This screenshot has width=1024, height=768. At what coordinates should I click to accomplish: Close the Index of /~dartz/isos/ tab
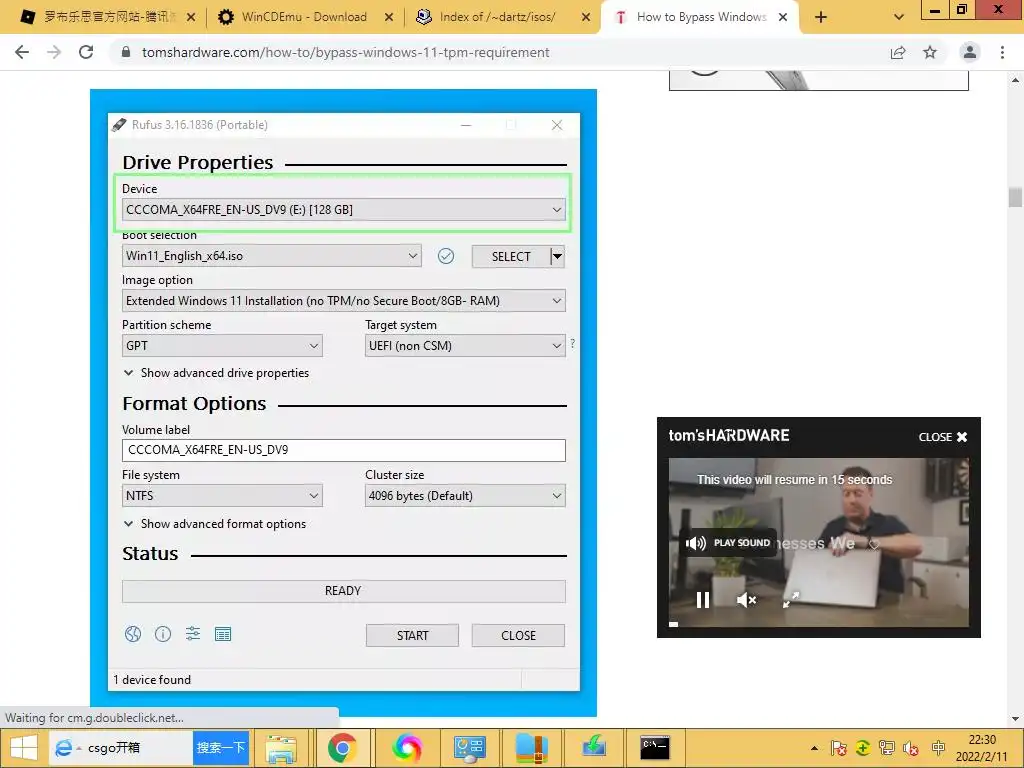coord(586,17)
